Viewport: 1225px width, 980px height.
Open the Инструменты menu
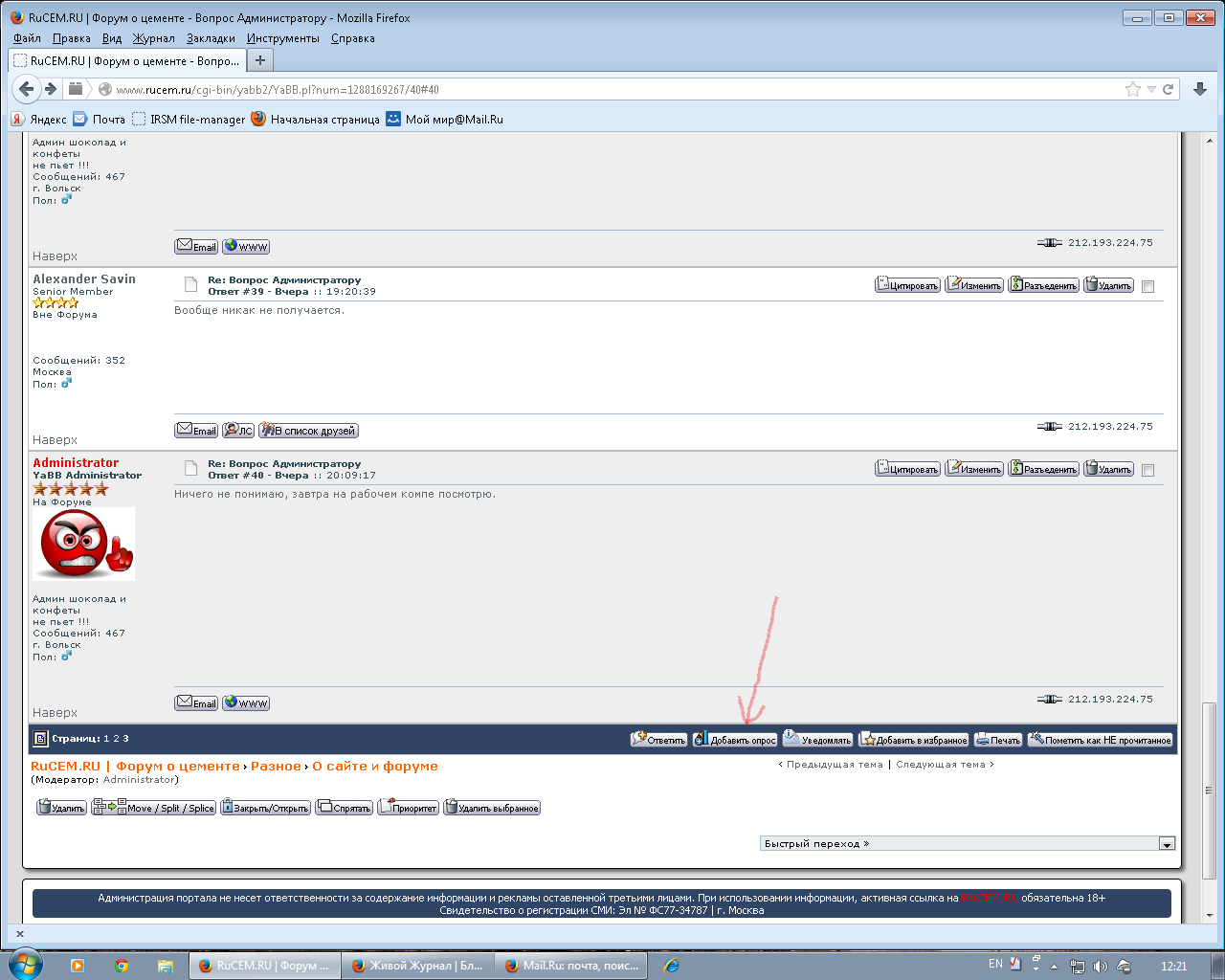pos(282,38)
